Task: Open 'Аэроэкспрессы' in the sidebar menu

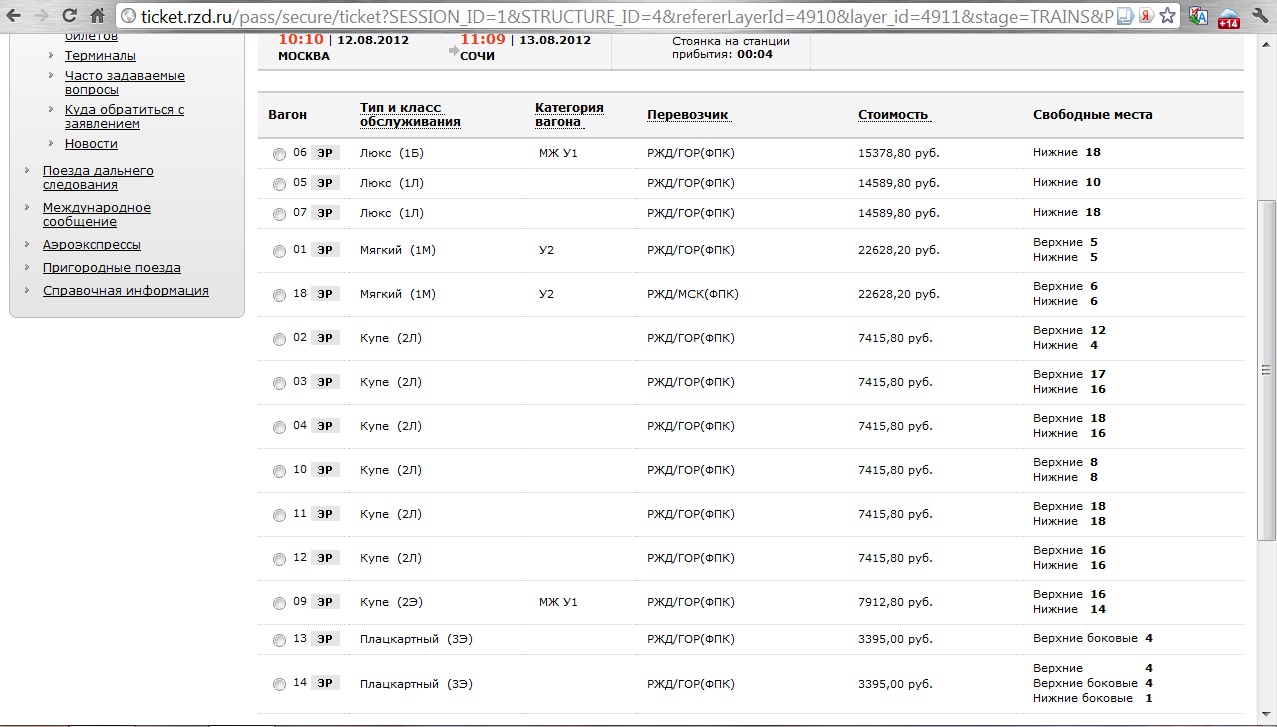Action: point(91,244)
